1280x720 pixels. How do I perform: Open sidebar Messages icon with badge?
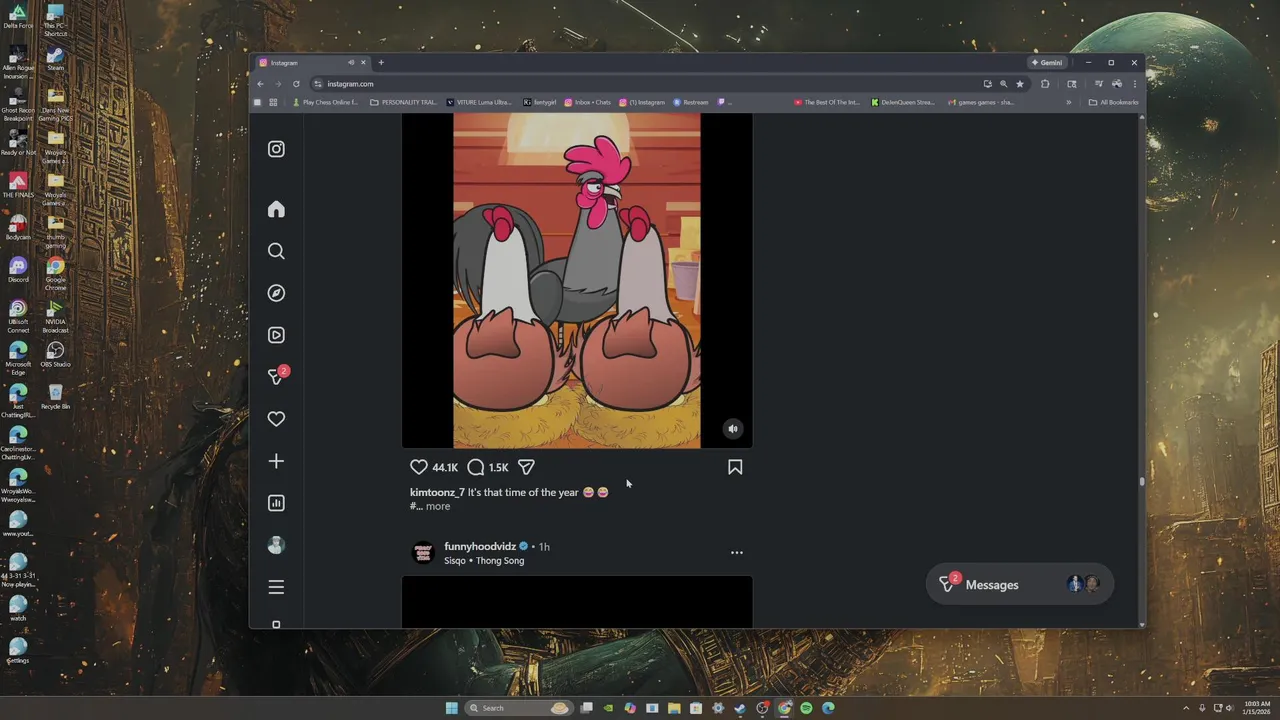point(277,376)
